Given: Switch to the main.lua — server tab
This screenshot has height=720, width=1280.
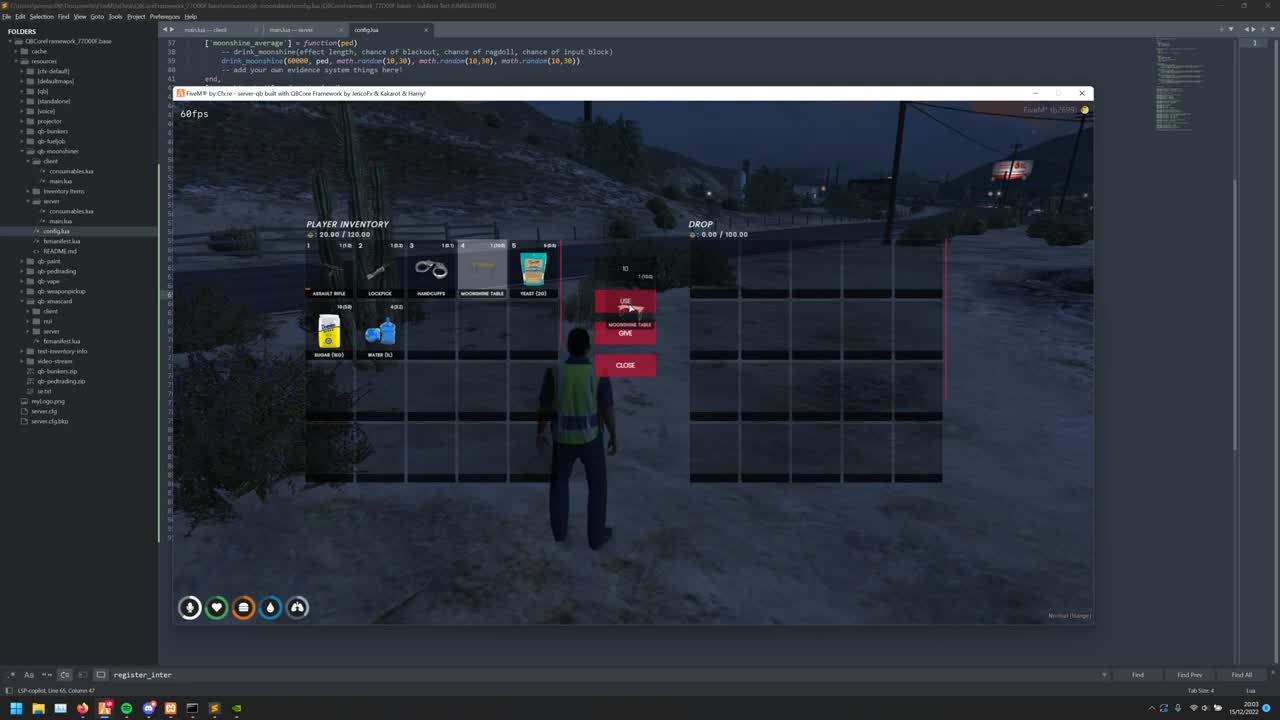Looking at the screenshot, I should (291, 30).
